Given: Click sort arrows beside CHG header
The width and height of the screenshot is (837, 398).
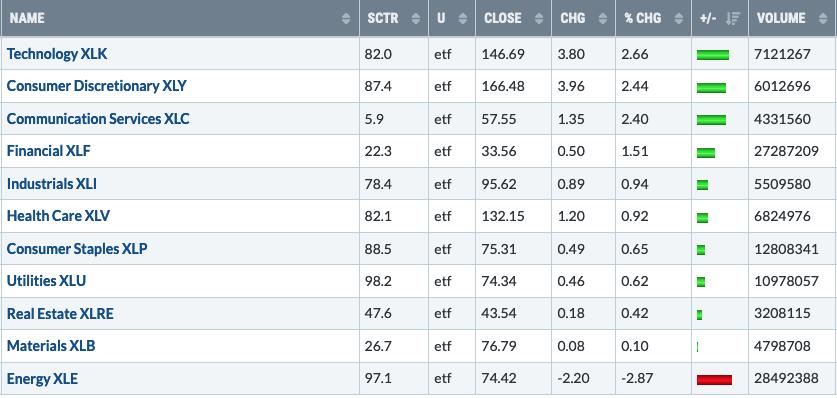Looking at the screenshot, I should tap(603, 19).
